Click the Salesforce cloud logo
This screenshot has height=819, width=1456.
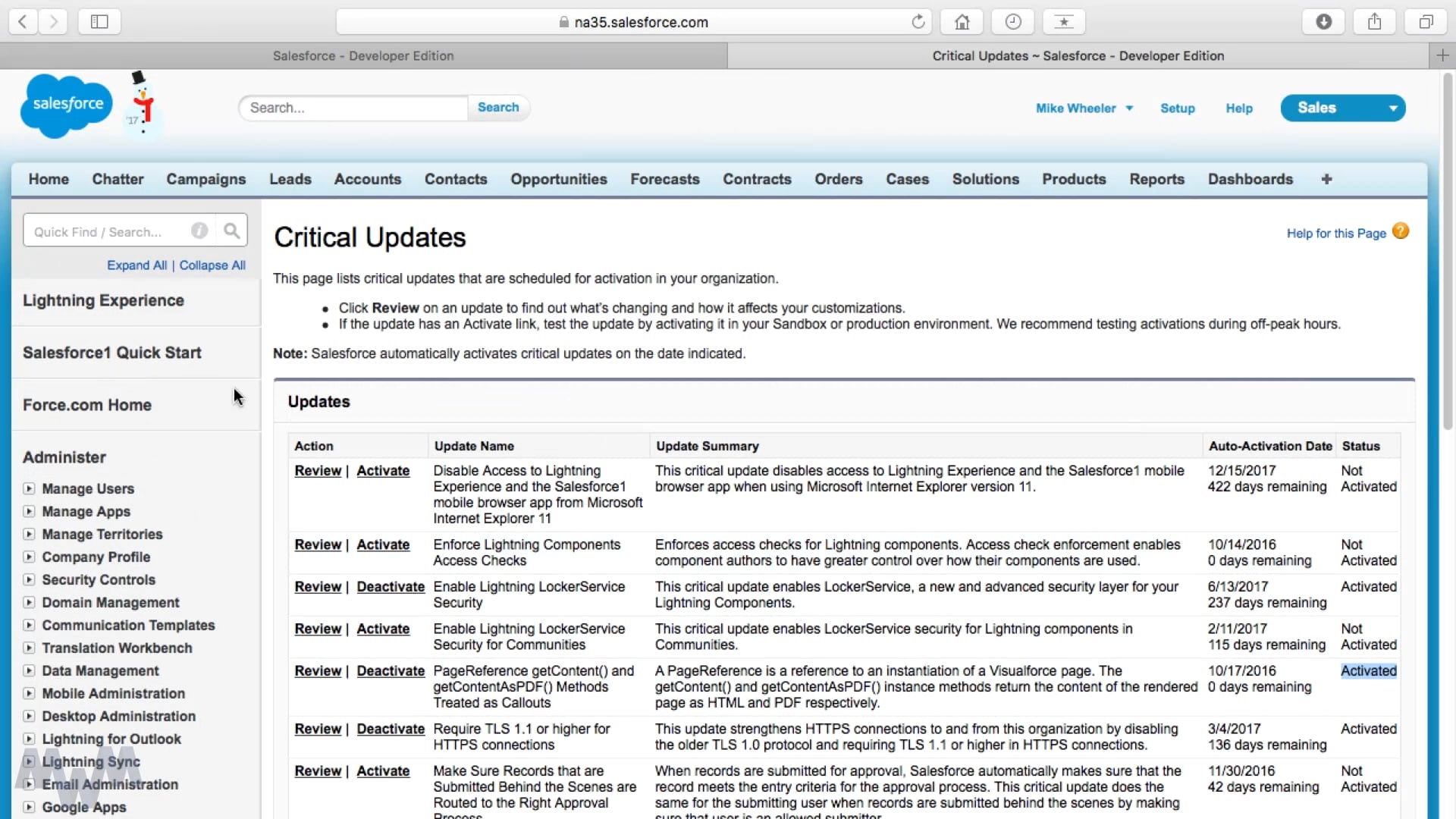(x=66, y=105)
